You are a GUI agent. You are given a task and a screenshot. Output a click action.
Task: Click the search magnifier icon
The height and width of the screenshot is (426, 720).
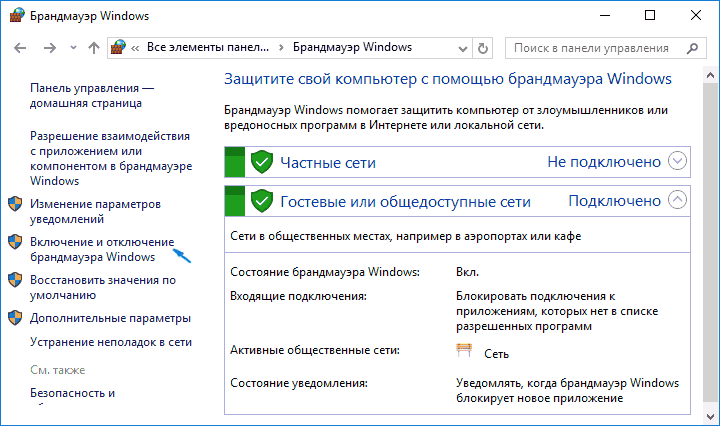pyautogui.click(x=692, y=48)
